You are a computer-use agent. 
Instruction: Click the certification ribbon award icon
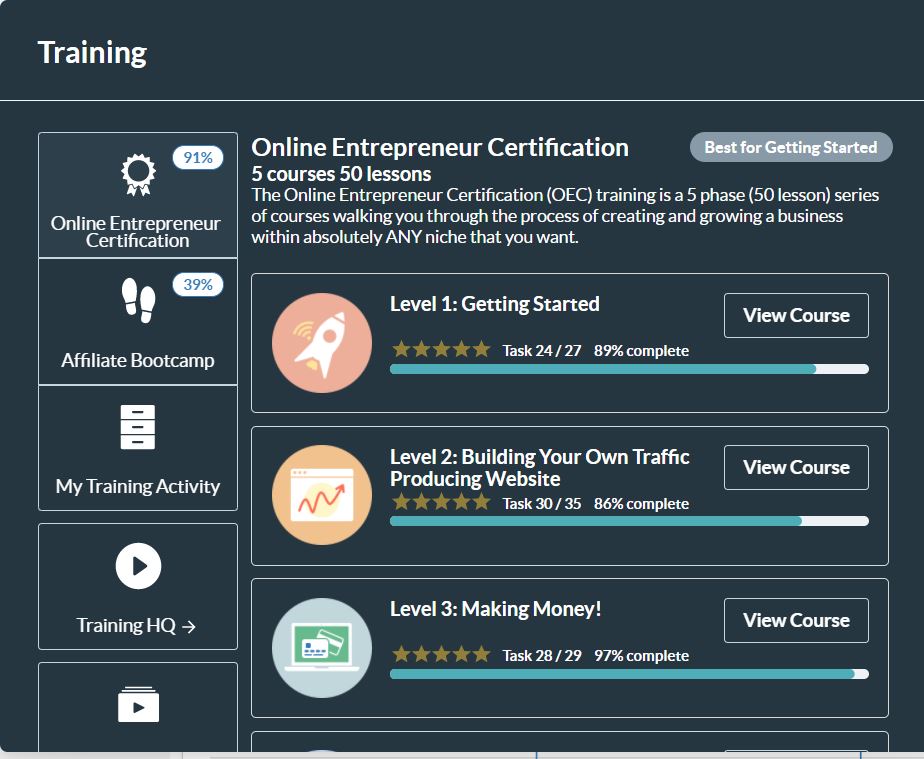click(138, 174)
